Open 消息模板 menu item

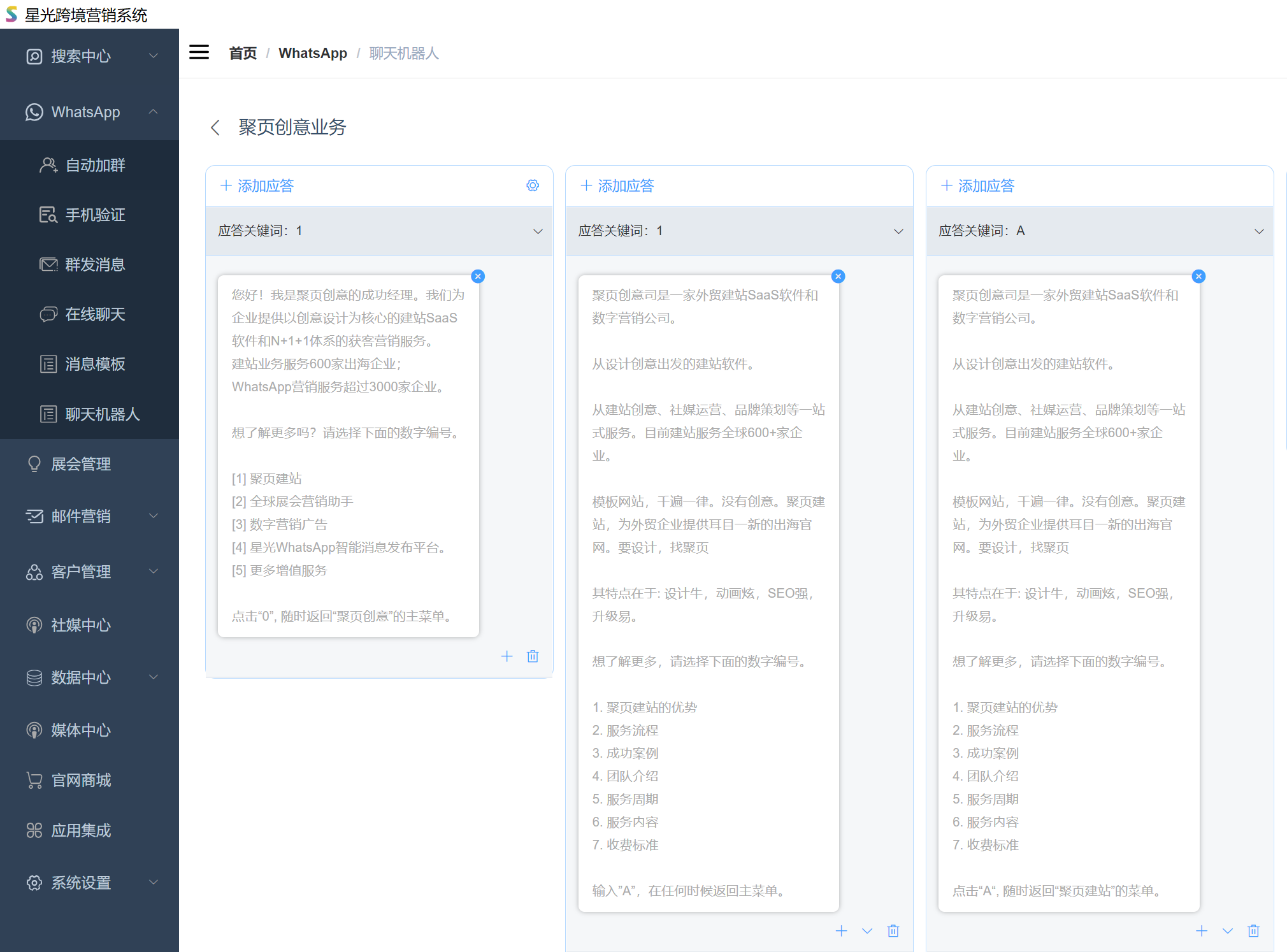pos(95,364)
